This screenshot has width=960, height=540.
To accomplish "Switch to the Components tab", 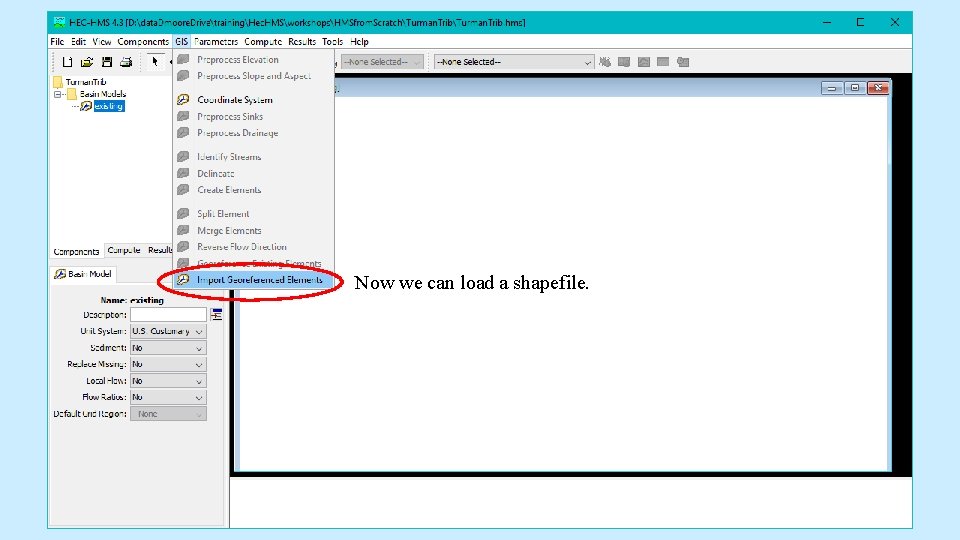I will click(x=76, y=252).
